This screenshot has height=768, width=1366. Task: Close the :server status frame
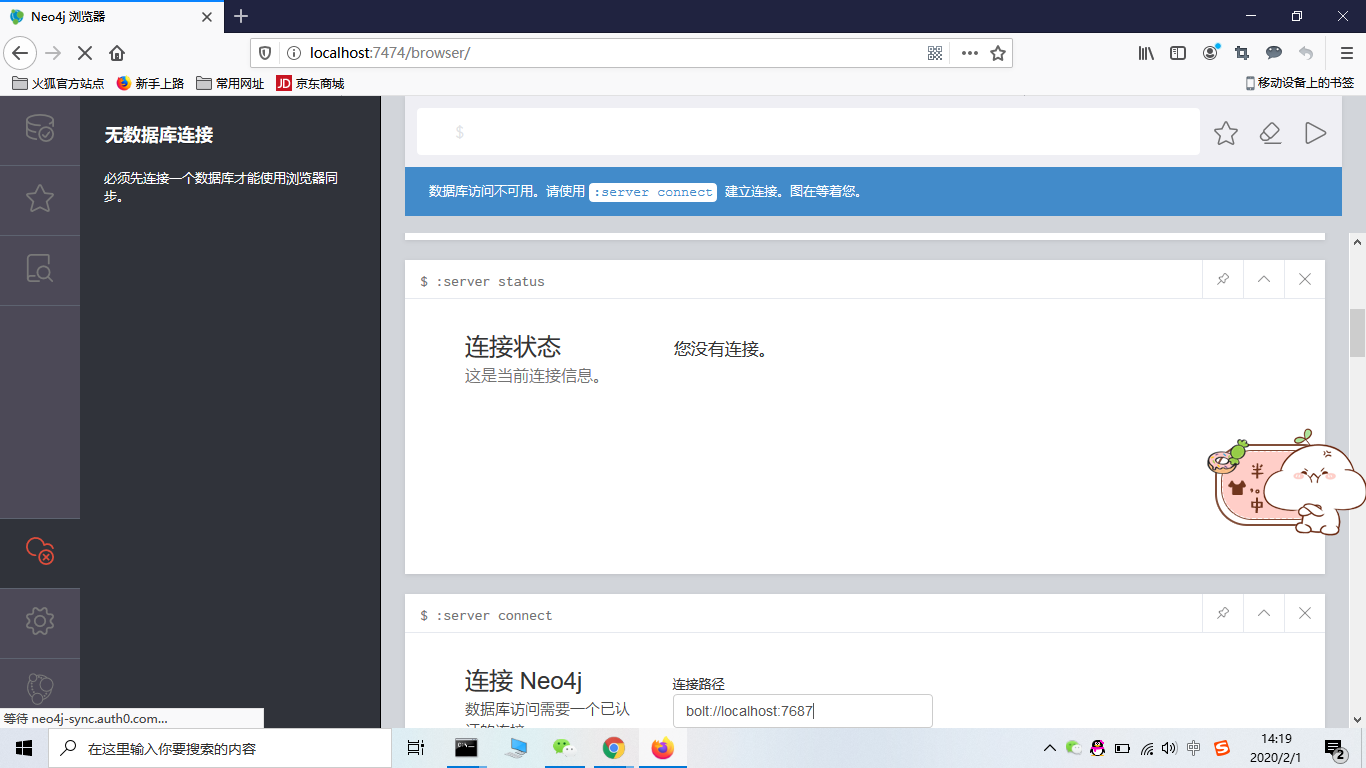pyautogui.click(x=1305, y=280)
